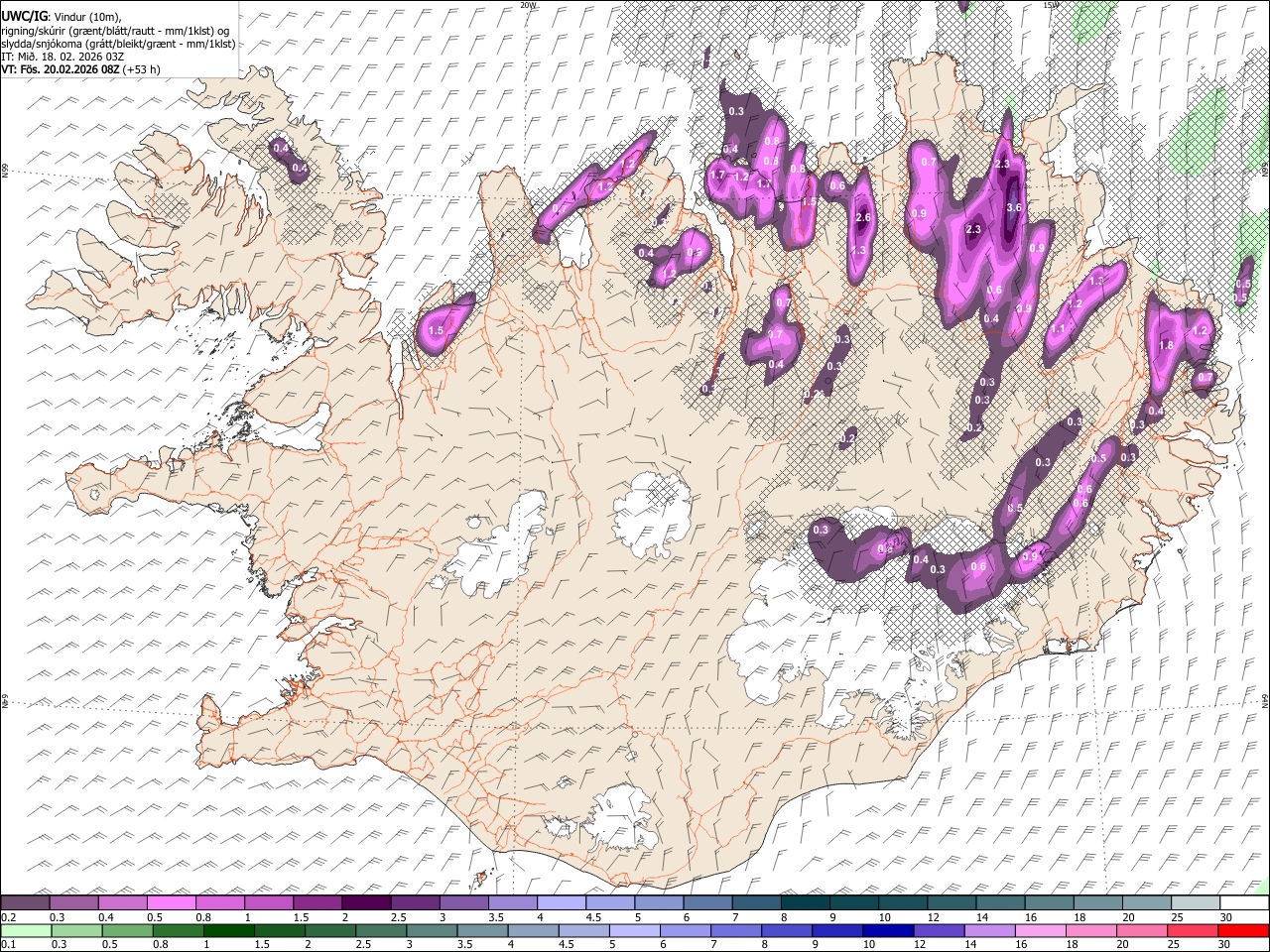The image size is (1270, 952).
Task: Click the 0.2 label on the snow scale
Action: (x=9, y=917)
